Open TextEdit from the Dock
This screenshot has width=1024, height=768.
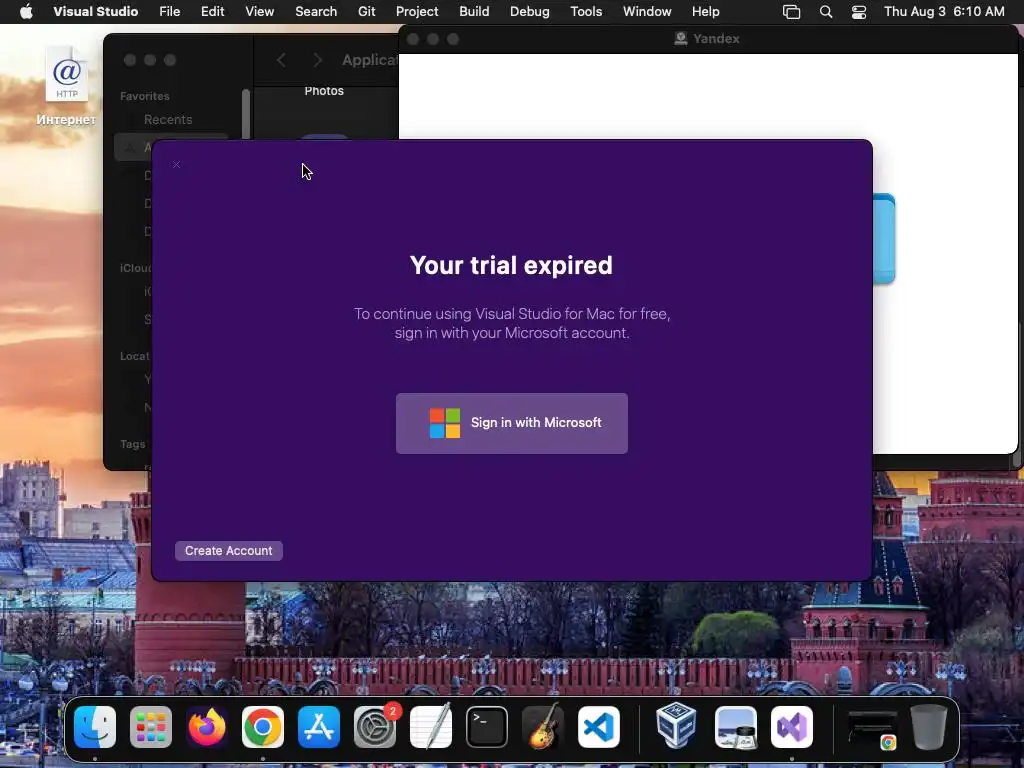(x=431, y=727)
